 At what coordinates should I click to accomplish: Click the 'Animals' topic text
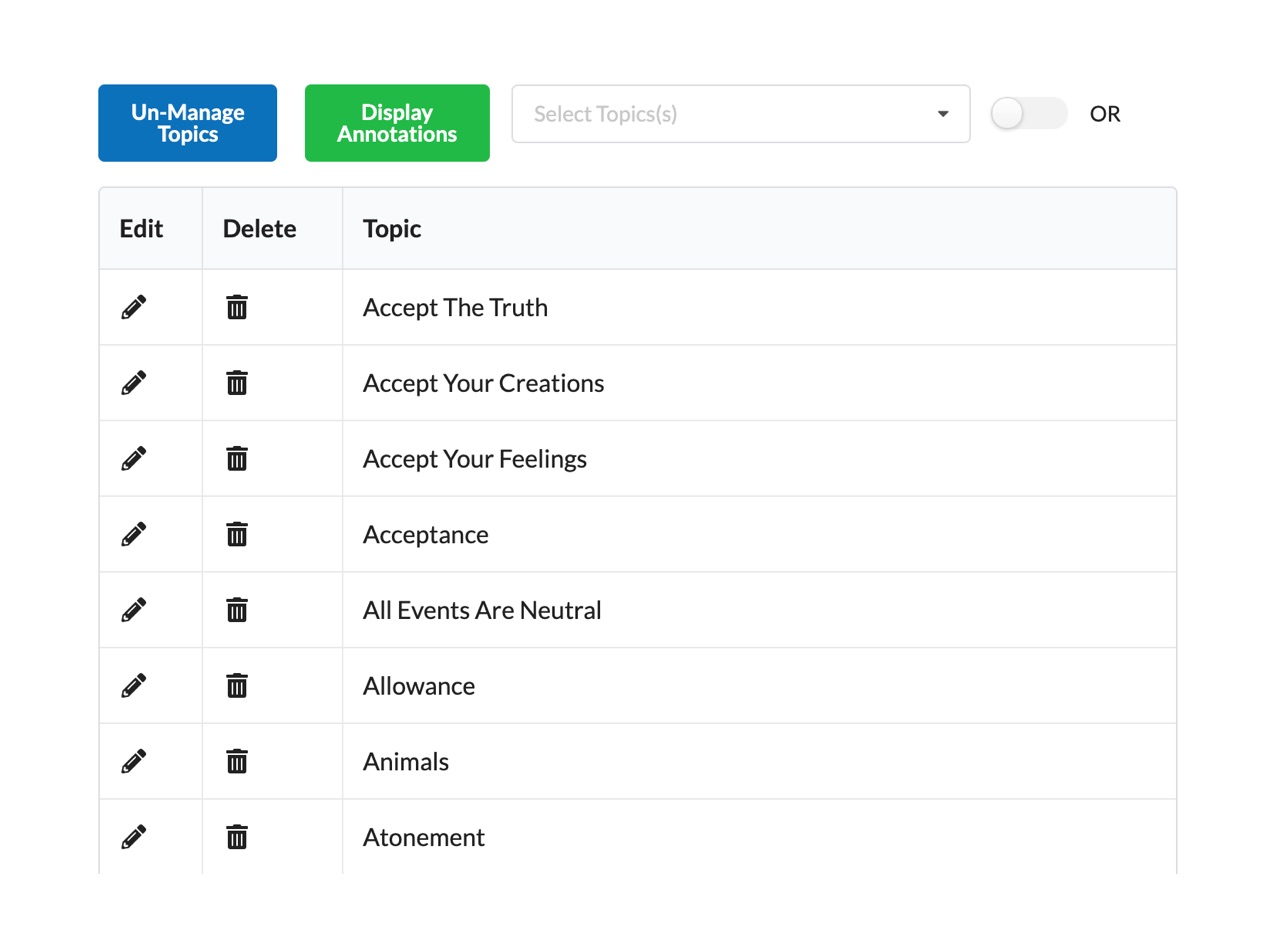tap(406, 762)
